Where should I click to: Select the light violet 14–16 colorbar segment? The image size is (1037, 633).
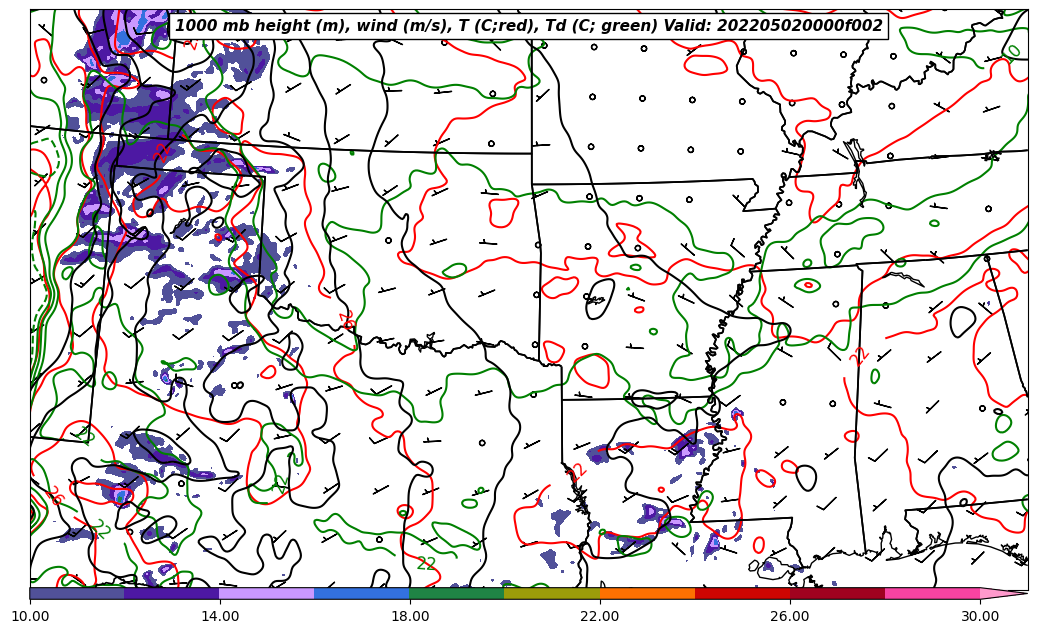coord(267,593)
